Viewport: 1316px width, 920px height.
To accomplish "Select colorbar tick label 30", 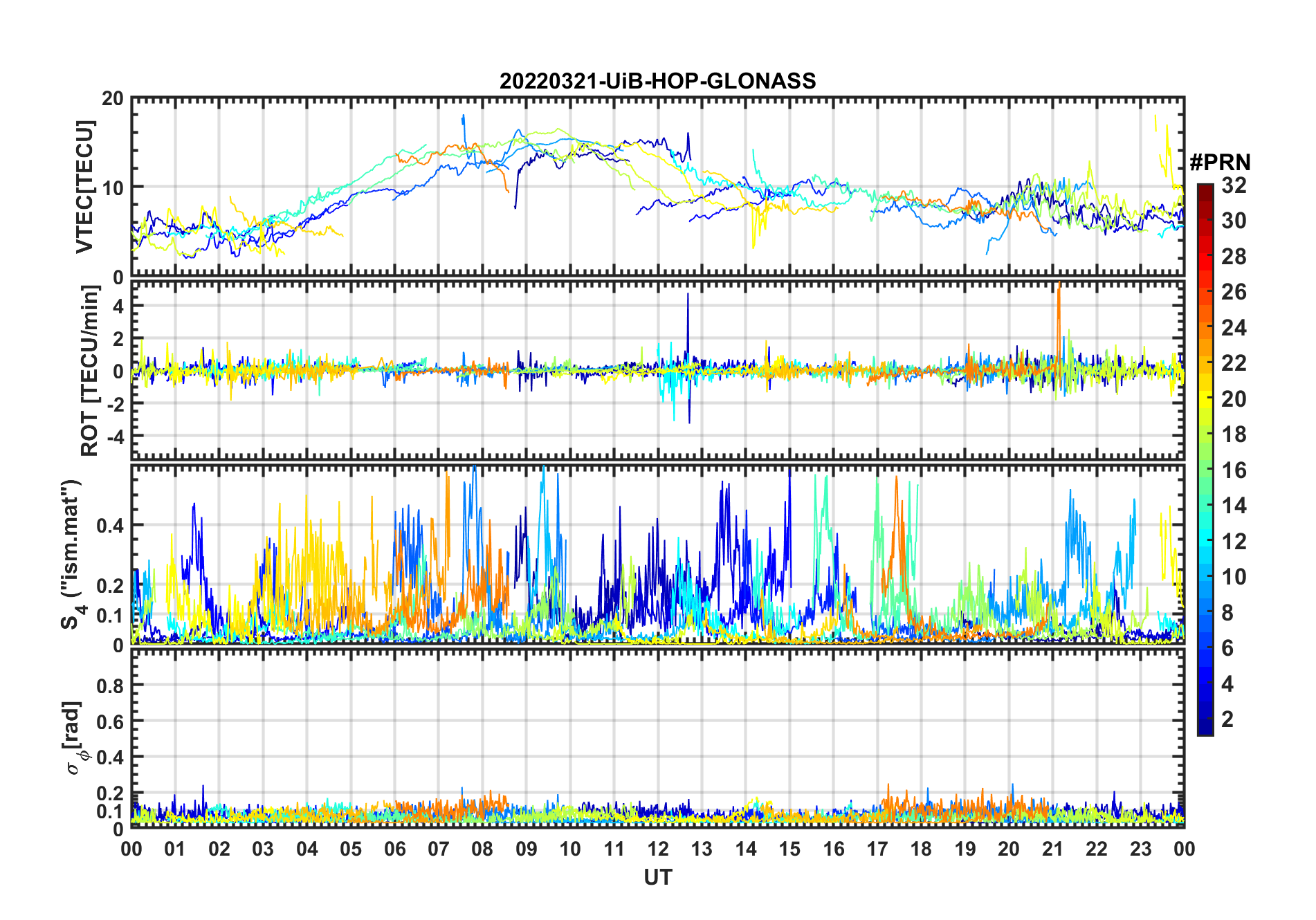I will point(1234,221).
